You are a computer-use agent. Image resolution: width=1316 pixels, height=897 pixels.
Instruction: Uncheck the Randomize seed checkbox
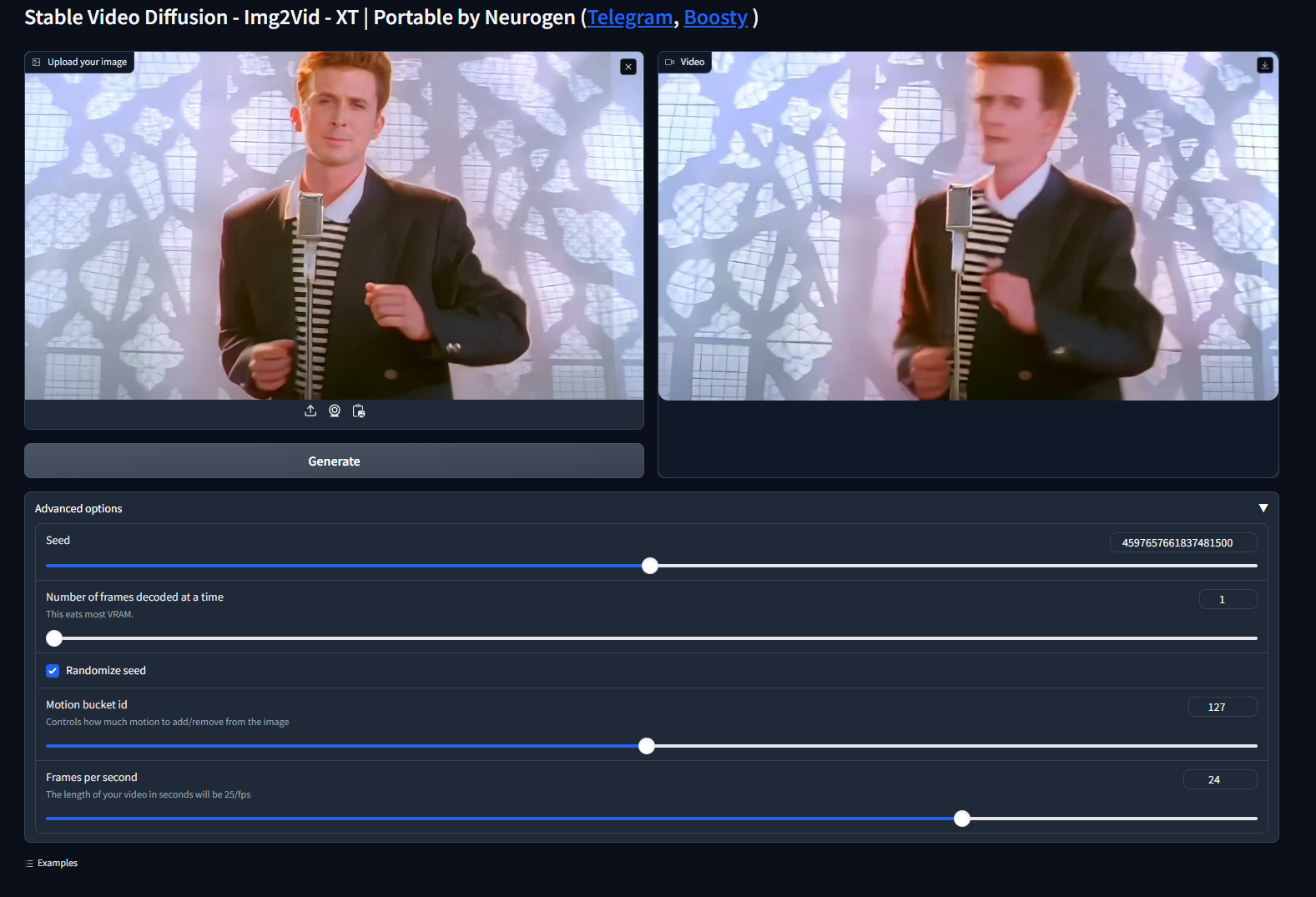[x=53, y=671]
